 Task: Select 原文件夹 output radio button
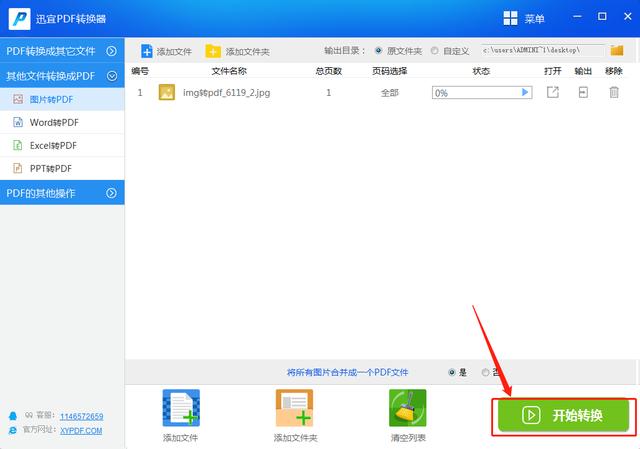coord(378,51)
